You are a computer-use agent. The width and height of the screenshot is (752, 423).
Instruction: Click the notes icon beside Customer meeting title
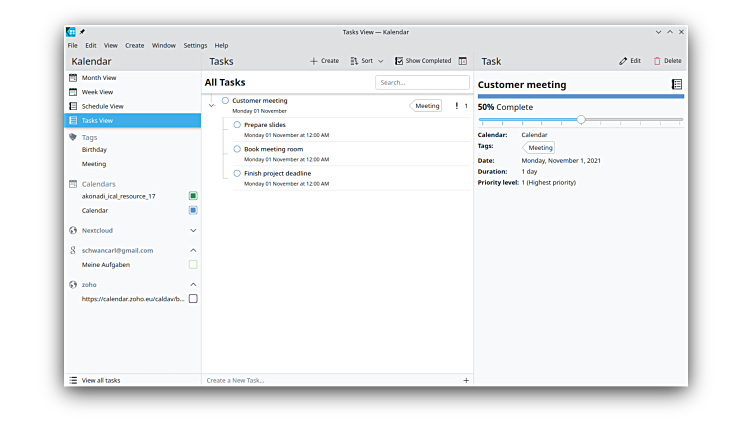676,85
